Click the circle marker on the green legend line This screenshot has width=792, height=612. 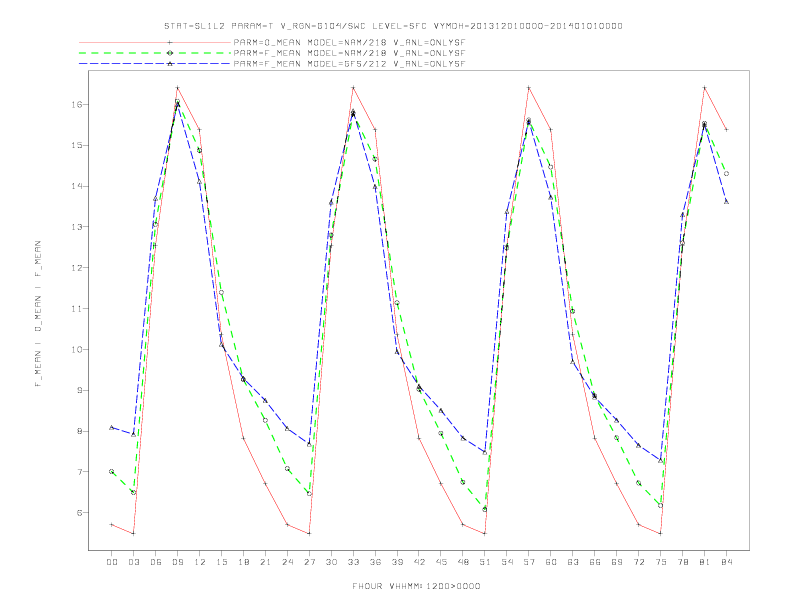(170, 53)
